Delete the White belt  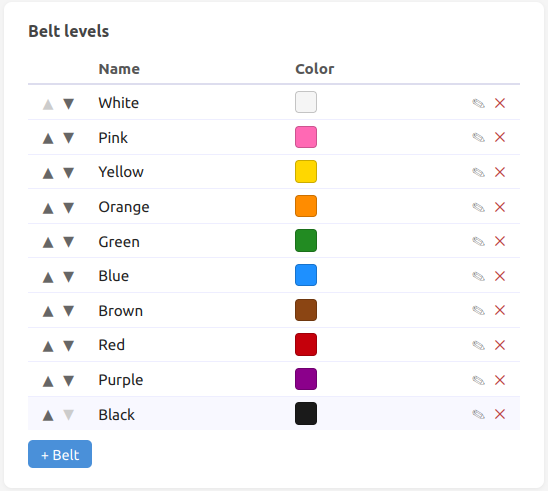pos(500,103)
